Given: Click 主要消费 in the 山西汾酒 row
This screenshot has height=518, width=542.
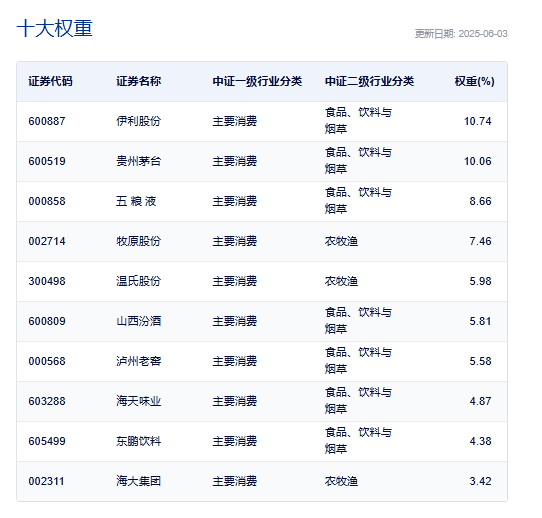Looking at the screenshot, I should 235,321.
